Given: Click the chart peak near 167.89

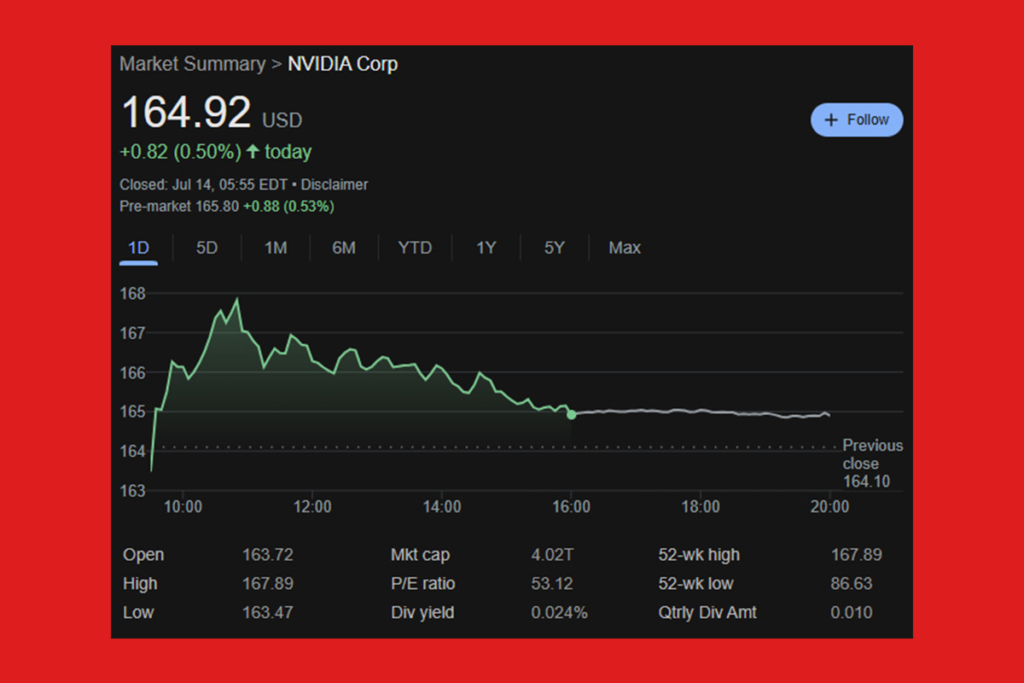Looking at the screenshot, I should pyautogui.click(x=237, y=299).
